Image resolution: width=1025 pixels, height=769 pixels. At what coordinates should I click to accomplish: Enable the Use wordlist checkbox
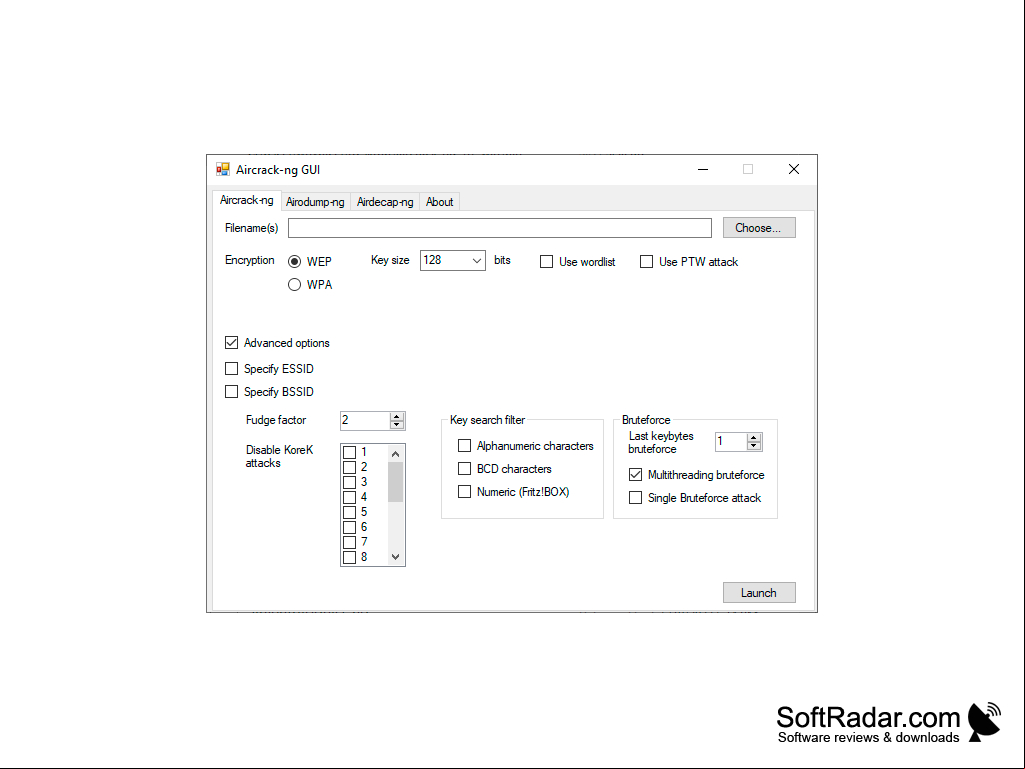click(x=546, y=262)
